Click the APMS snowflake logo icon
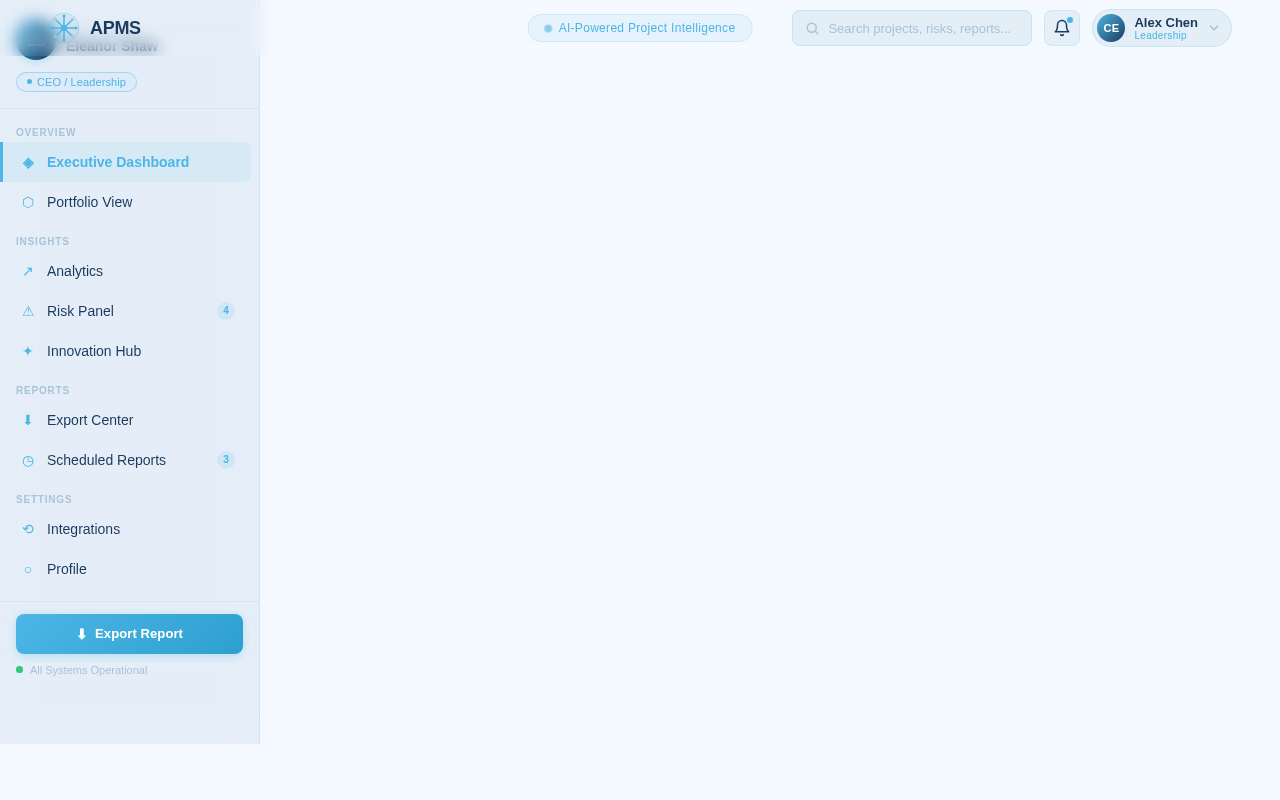The width and height of the screenshot is (1280, 800). click(x=64, y=28)
